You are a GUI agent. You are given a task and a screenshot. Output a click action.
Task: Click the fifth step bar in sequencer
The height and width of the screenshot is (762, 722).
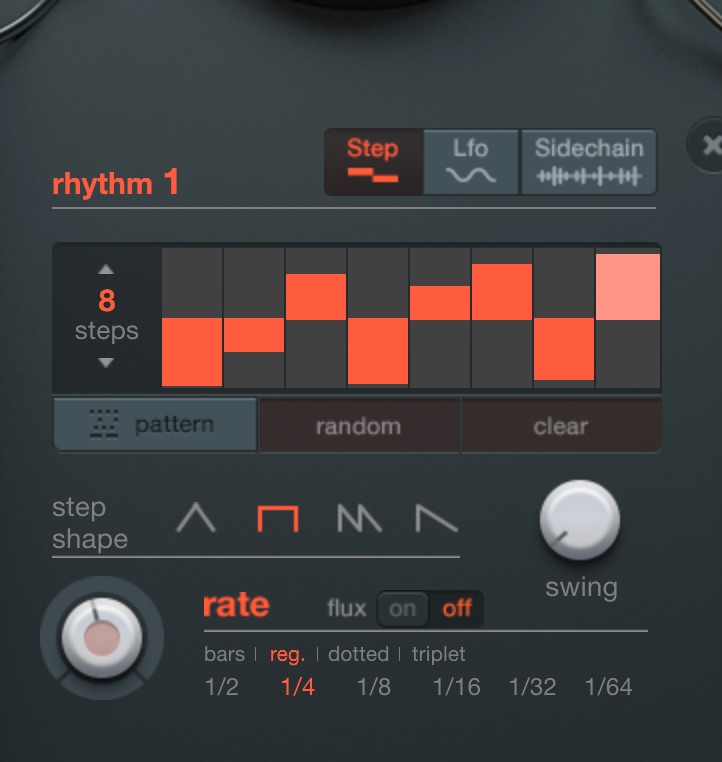[x=440, y=303]
